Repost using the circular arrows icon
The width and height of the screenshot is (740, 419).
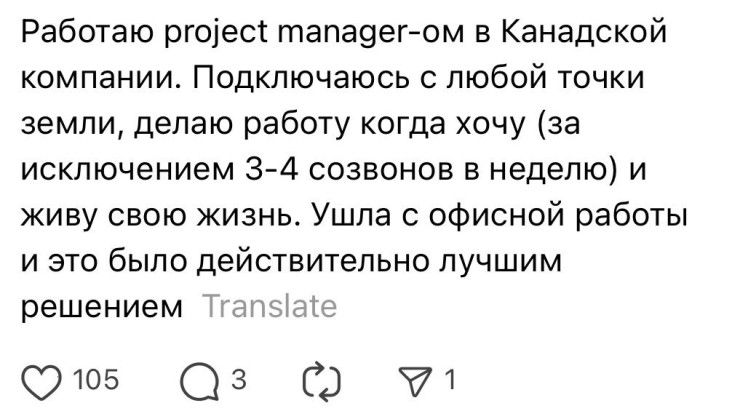coord(321,381)
